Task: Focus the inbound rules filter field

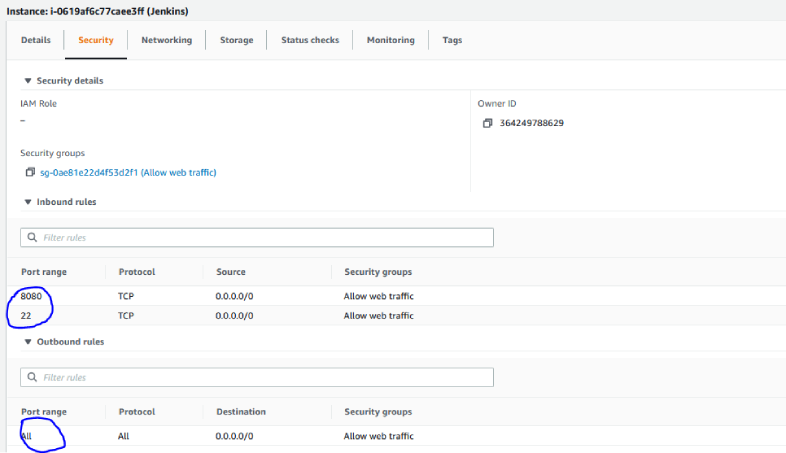Action: point(257,238)
